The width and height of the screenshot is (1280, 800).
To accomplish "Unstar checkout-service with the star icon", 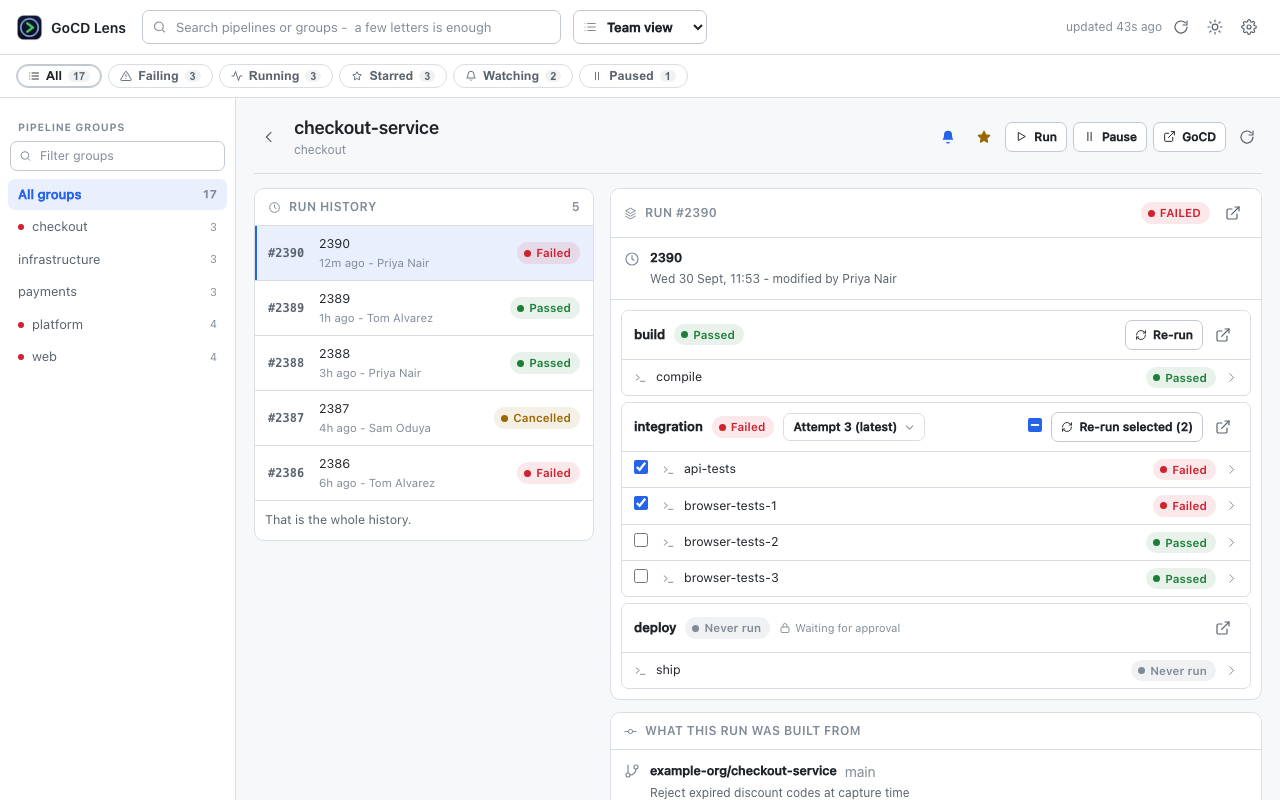I will 984,137.
